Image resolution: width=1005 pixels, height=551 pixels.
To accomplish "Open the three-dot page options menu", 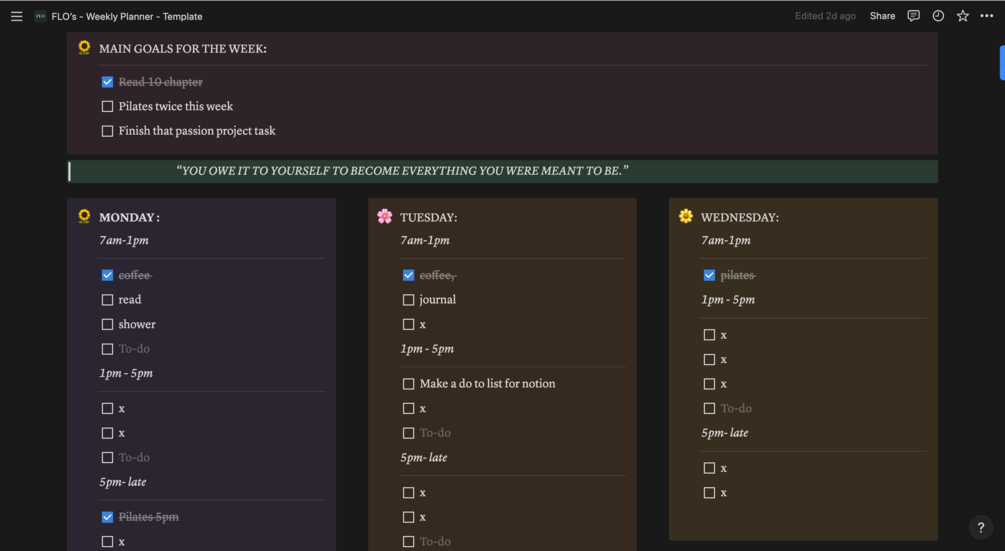I will tap(987, 16).
